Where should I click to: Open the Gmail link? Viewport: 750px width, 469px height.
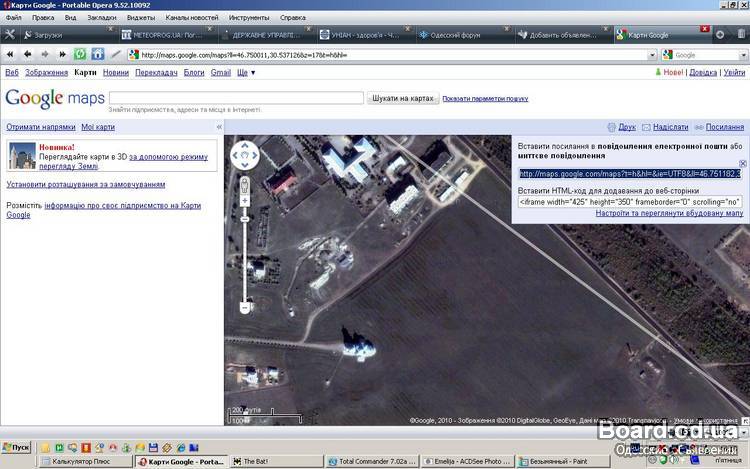tap(221, 73)
